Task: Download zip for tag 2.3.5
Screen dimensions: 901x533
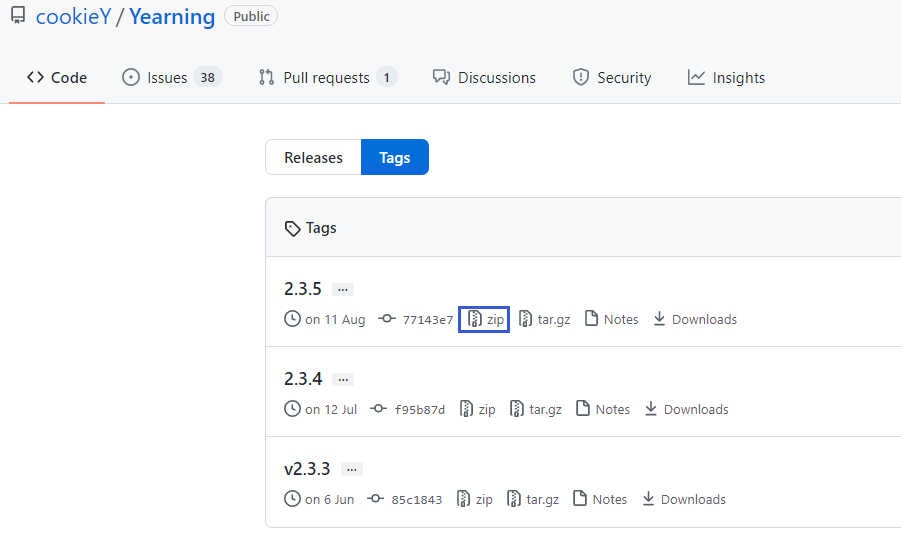Action: click(x=484, y=319)
